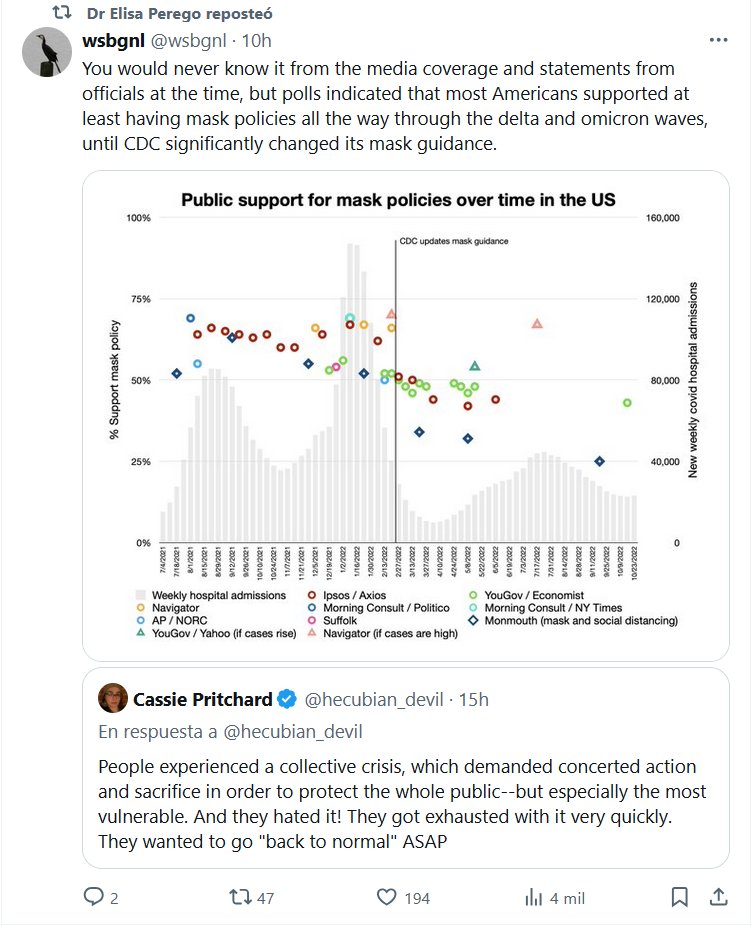Click the main tweet text body
This screenshot has height=926, width=756.
pos(380,106)
